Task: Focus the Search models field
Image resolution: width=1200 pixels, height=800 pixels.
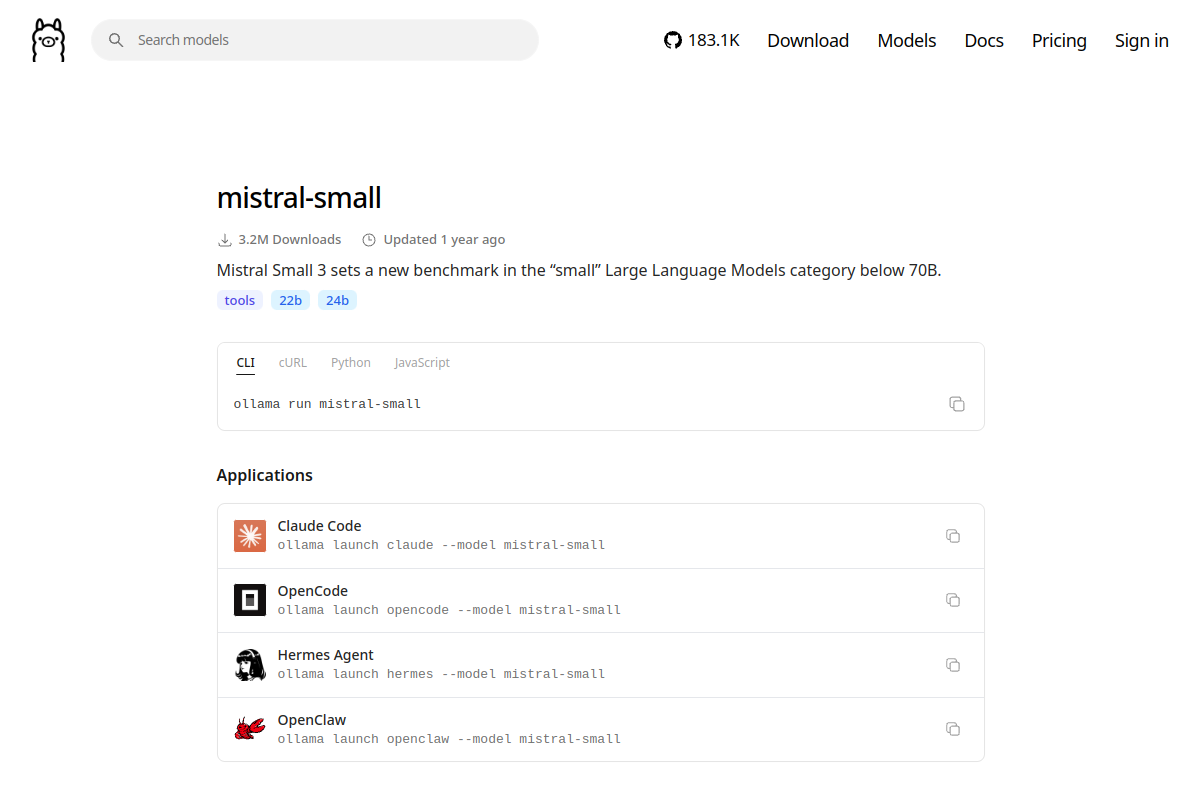Action: [x=315, y=40]
